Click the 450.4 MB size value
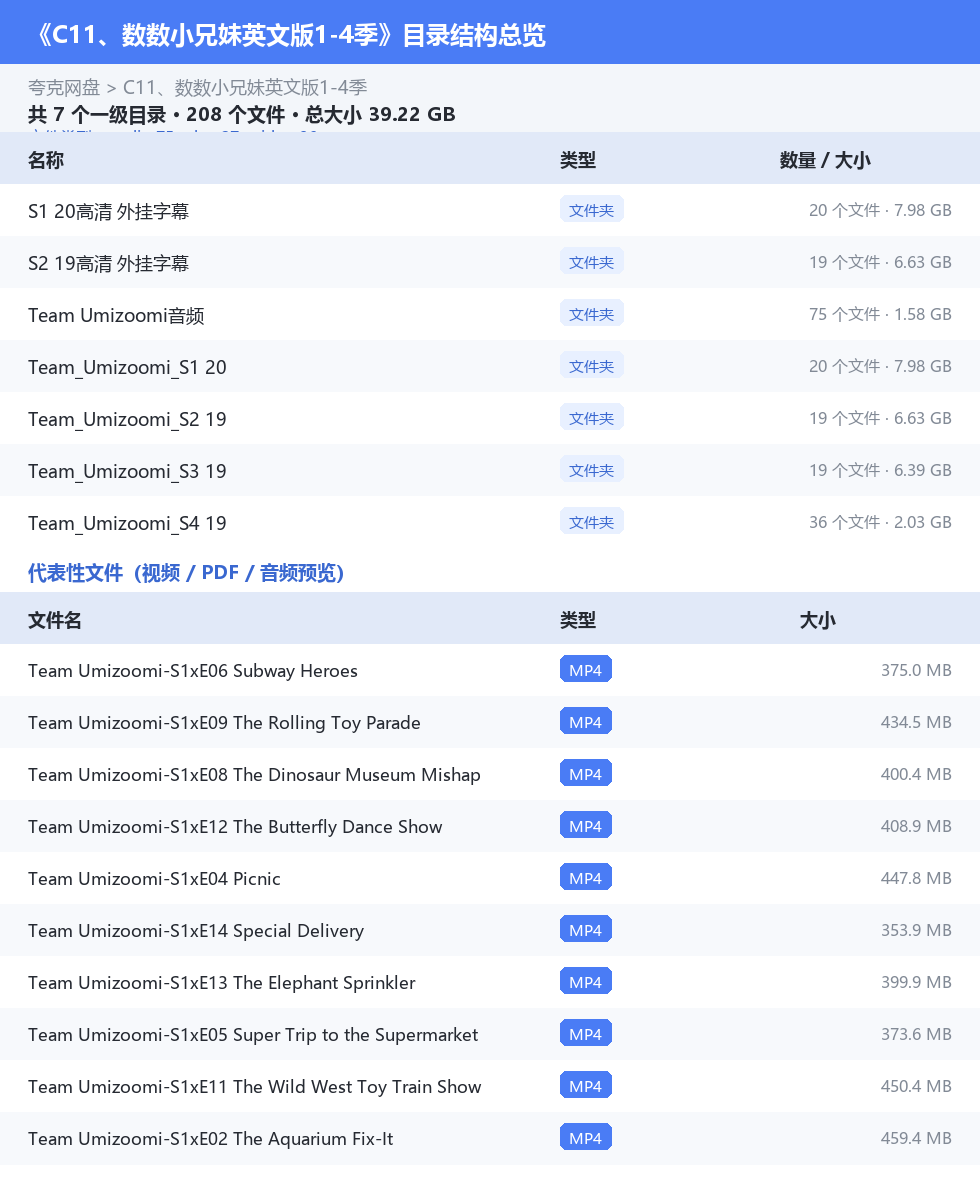Screen dimensions: 980x1196 click(916, 1086)
